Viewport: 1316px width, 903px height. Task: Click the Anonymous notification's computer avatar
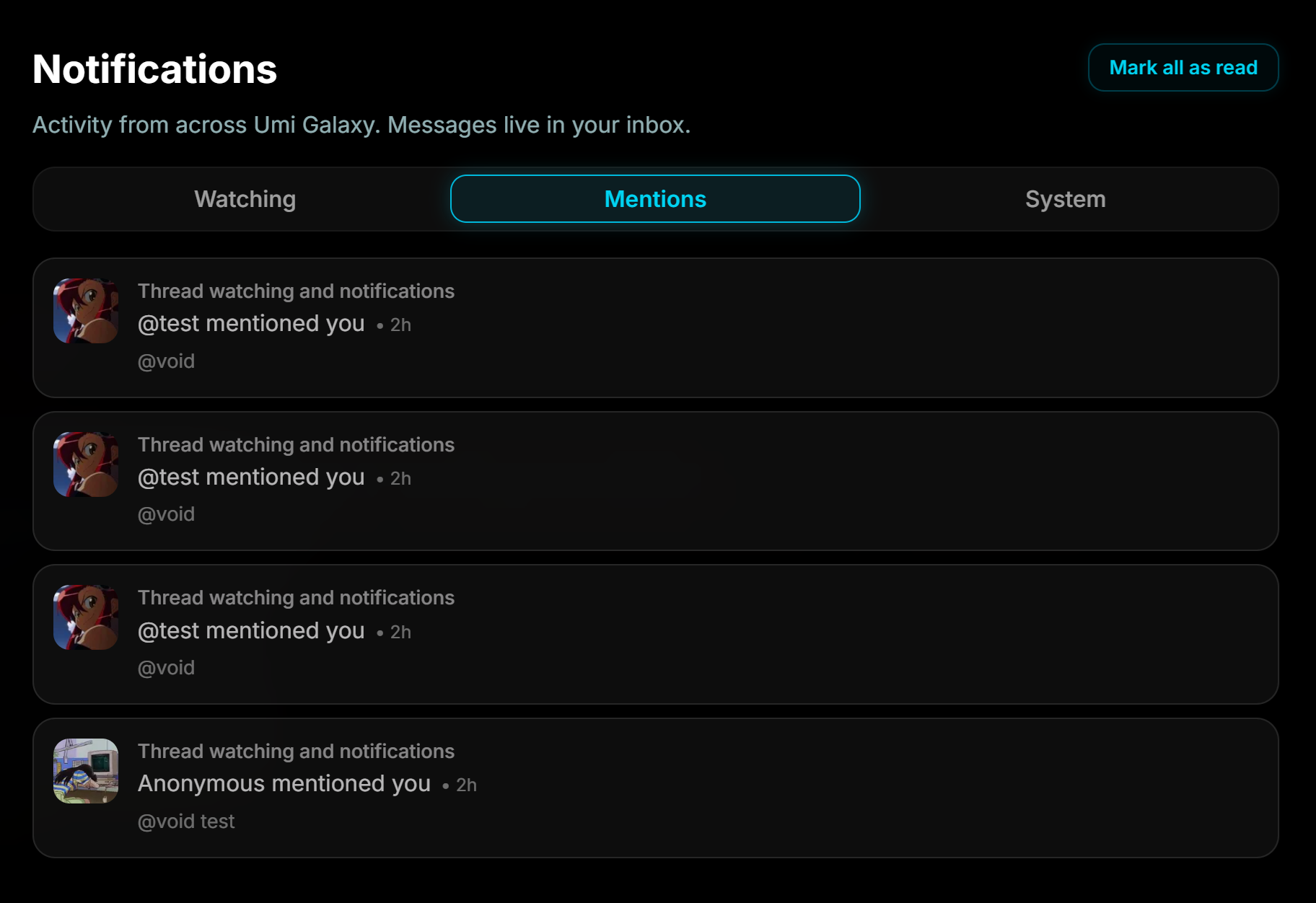(86, 771)
